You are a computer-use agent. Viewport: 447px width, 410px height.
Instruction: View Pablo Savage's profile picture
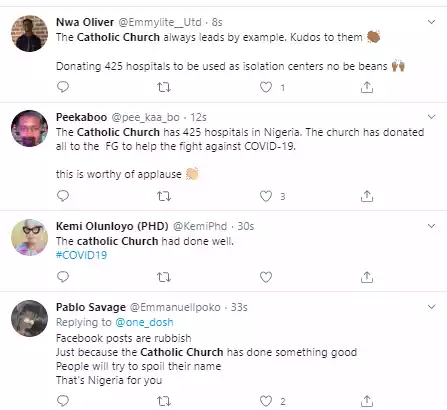29,319
